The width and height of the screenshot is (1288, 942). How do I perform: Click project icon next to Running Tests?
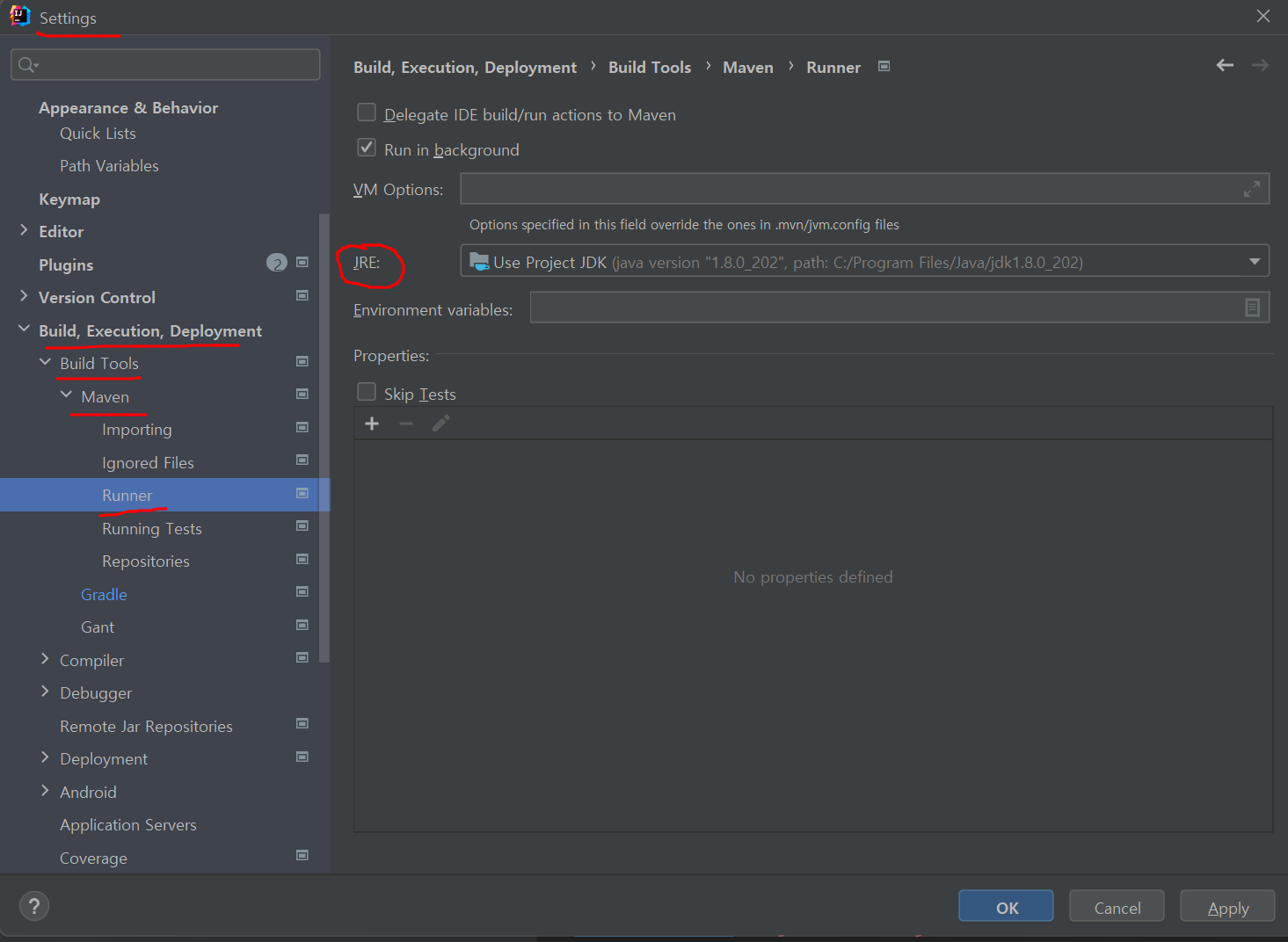302,526
